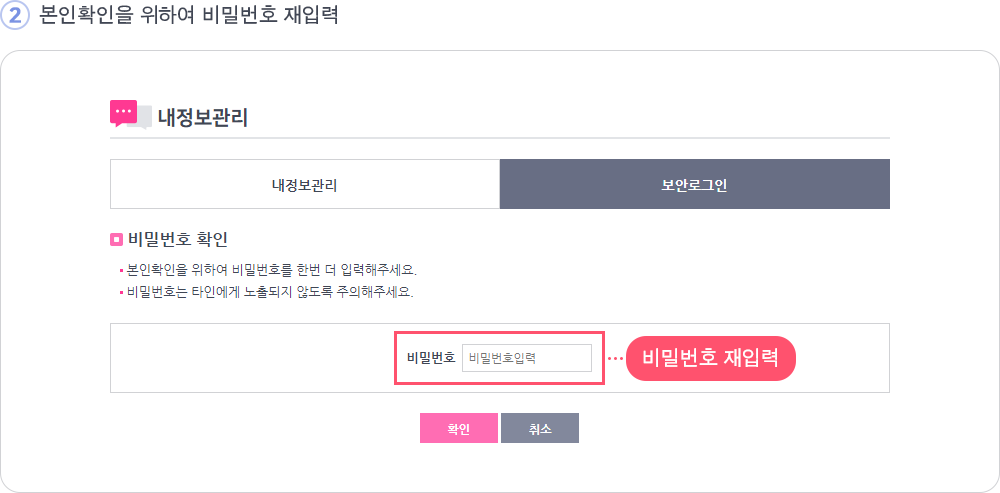
Task: Cancel using the gray 취소 button
Action: (x=540, y=428)
